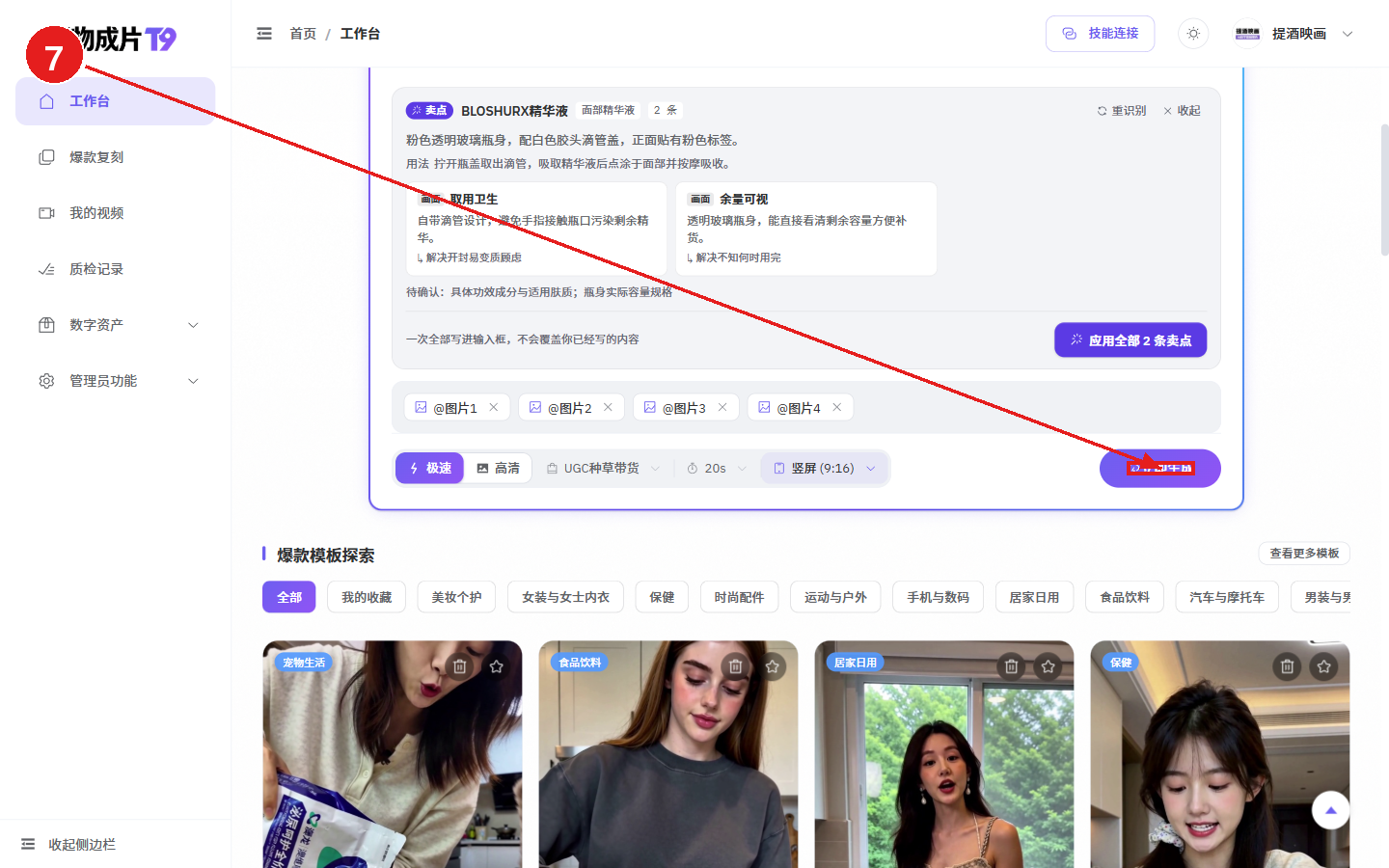Open the UGC种草带货 style dropdown
Viewport: 1389px width, 868px height.
click(x=603, y=468)
